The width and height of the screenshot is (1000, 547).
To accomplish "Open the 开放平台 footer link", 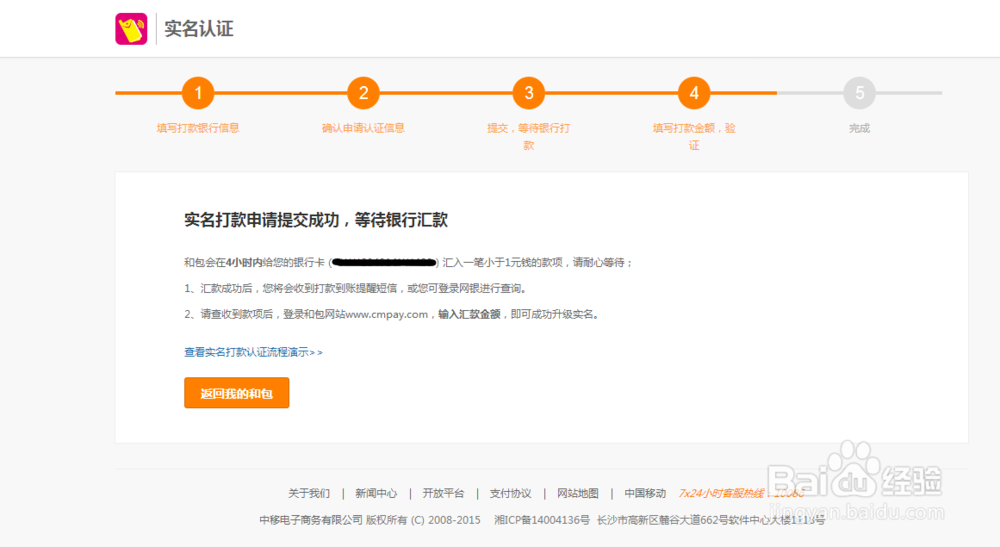I will [x=443, y=493].
